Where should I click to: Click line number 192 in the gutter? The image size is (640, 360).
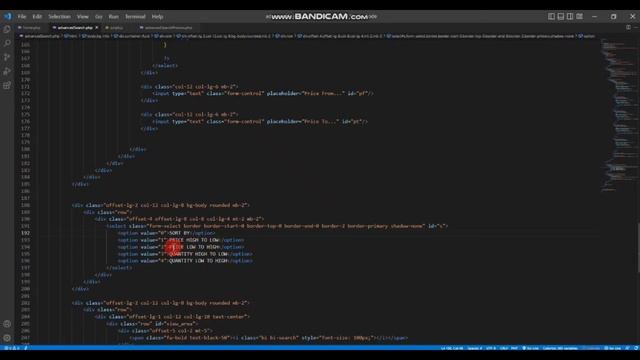pos(25,233)
